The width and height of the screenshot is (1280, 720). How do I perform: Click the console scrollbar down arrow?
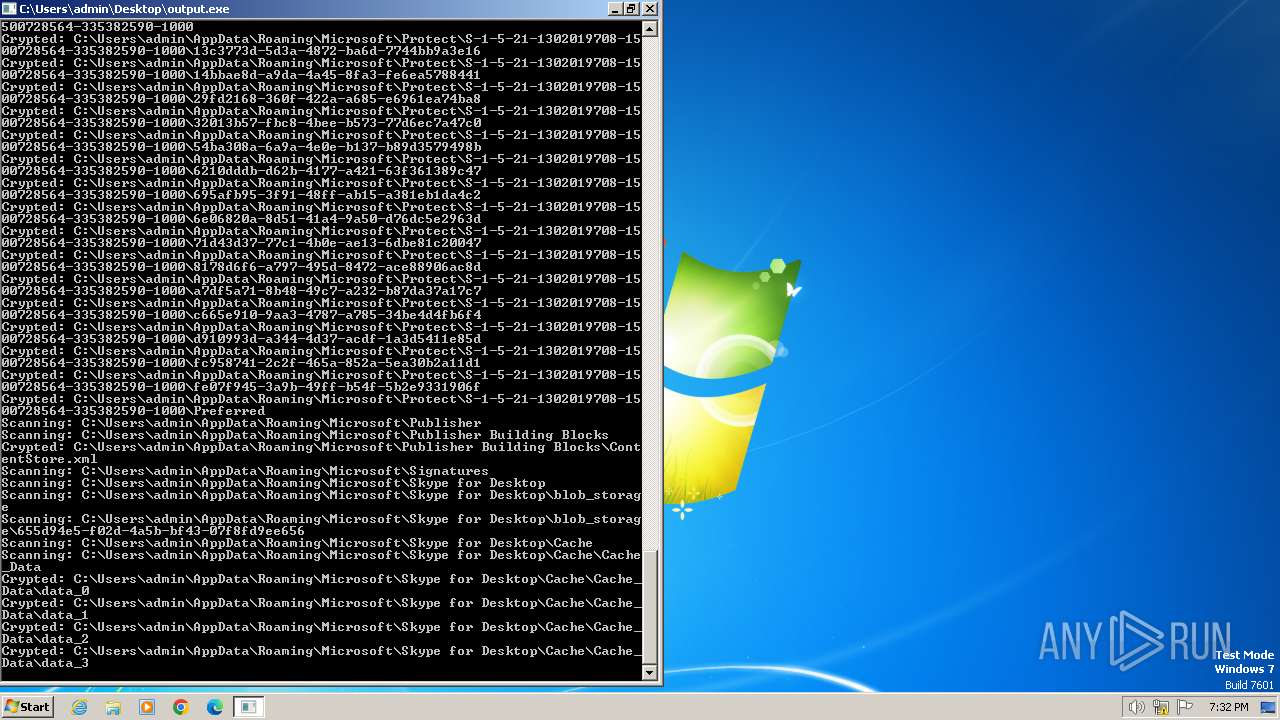tap(650, 673)
